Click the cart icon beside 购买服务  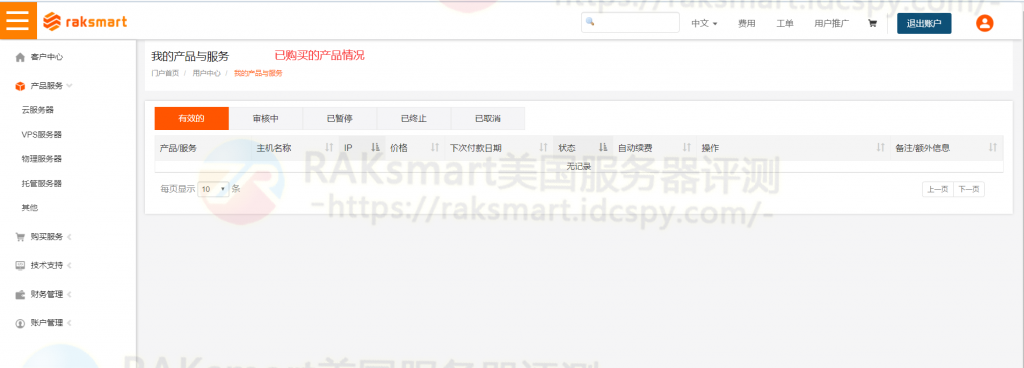[20, 237]
